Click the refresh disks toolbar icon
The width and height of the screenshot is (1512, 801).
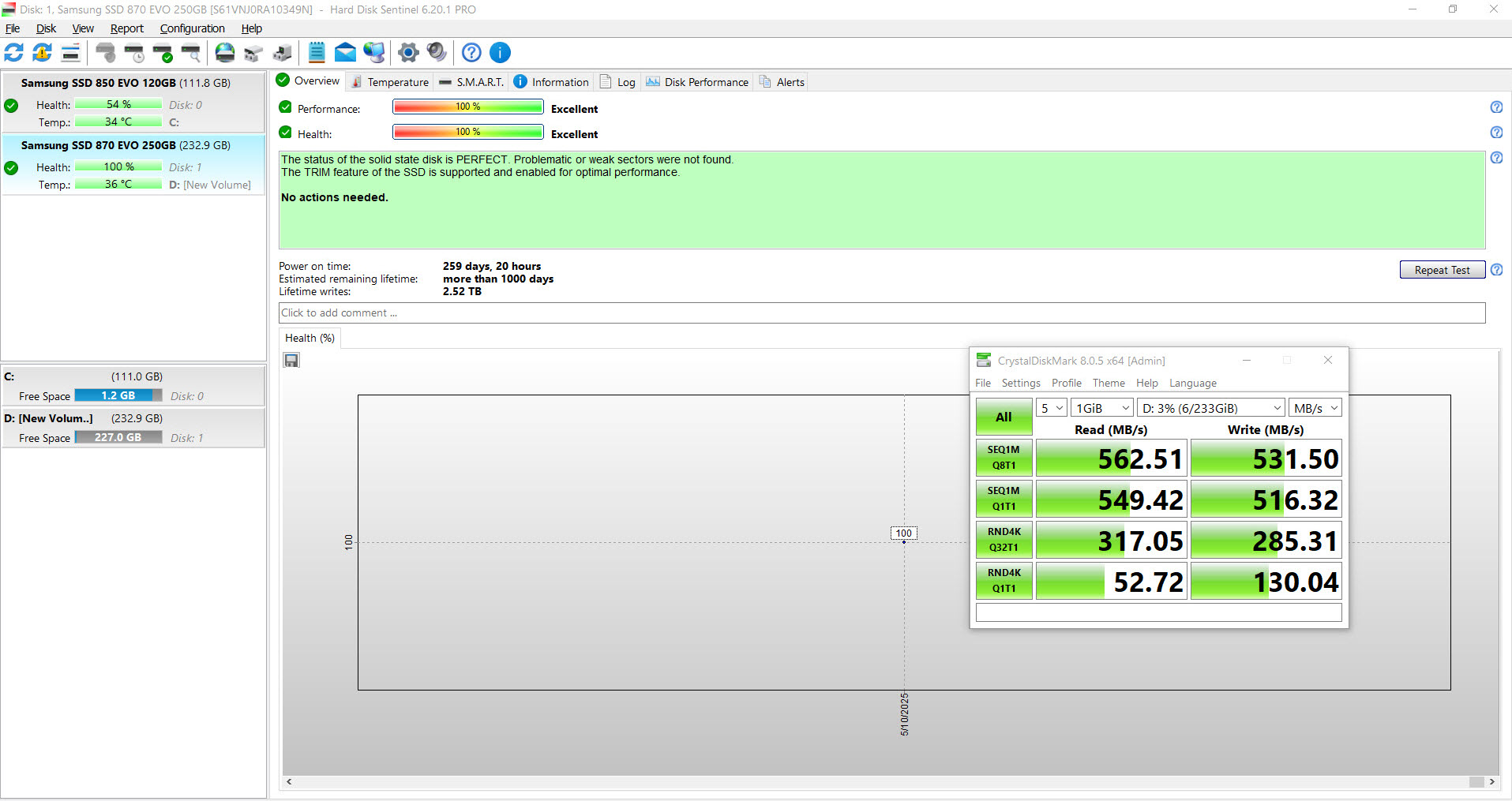pyautogui.click(x=14, y=53)
